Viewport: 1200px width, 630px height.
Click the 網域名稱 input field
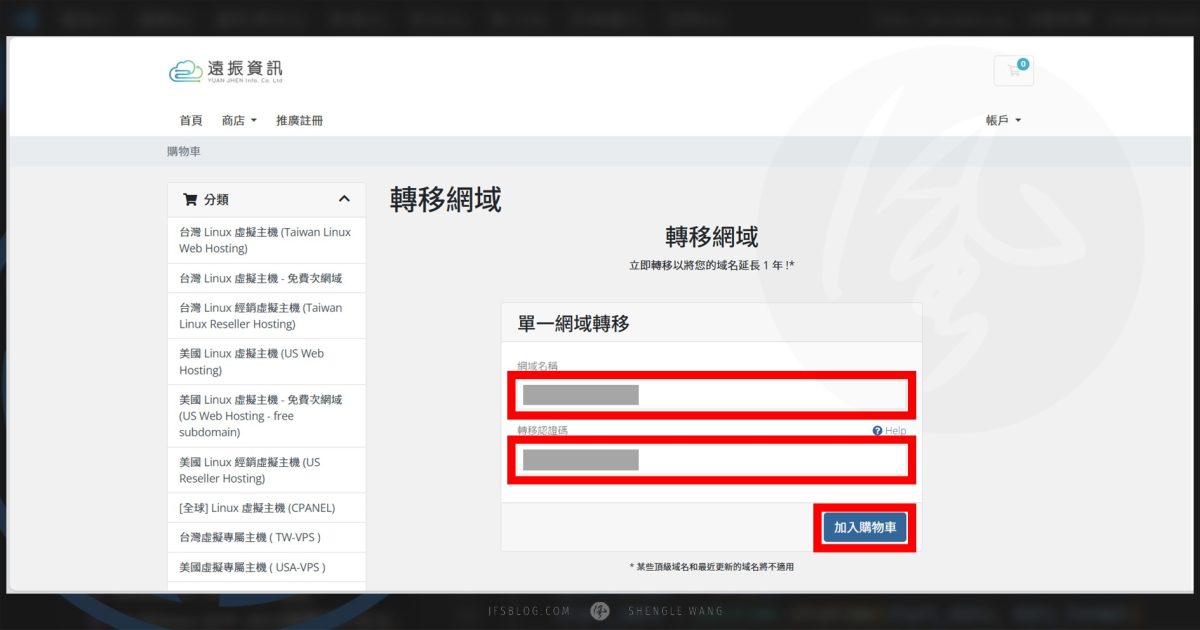[711, 394]
